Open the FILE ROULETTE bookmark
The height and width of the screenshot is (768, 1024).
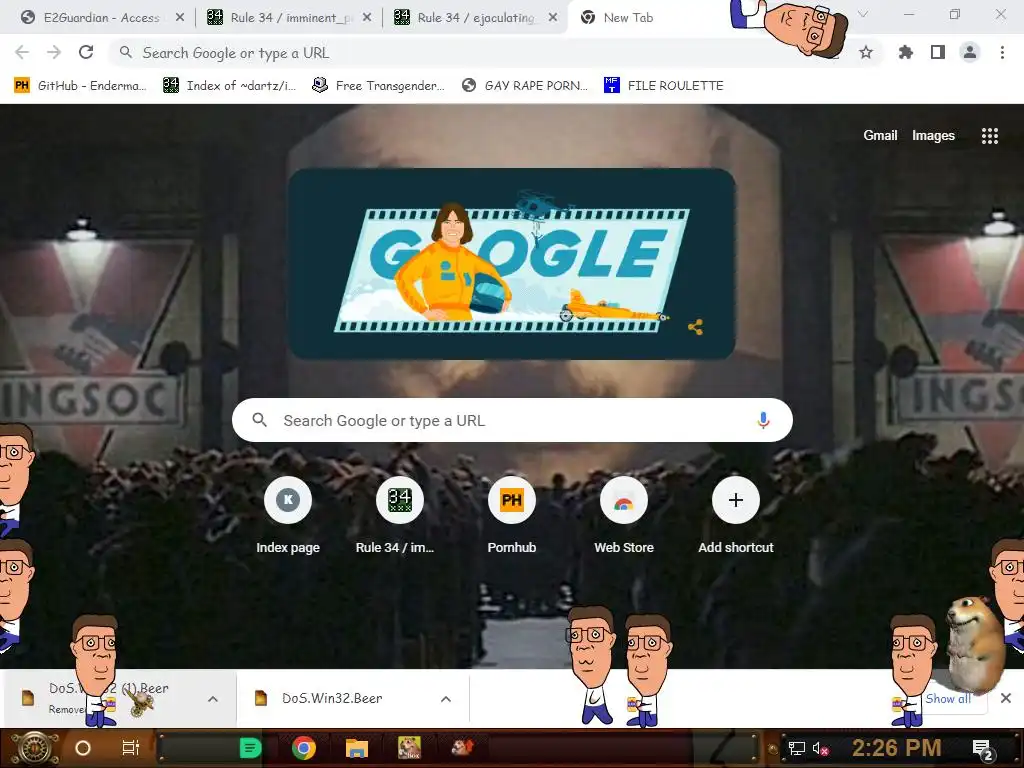click(664, 86)
